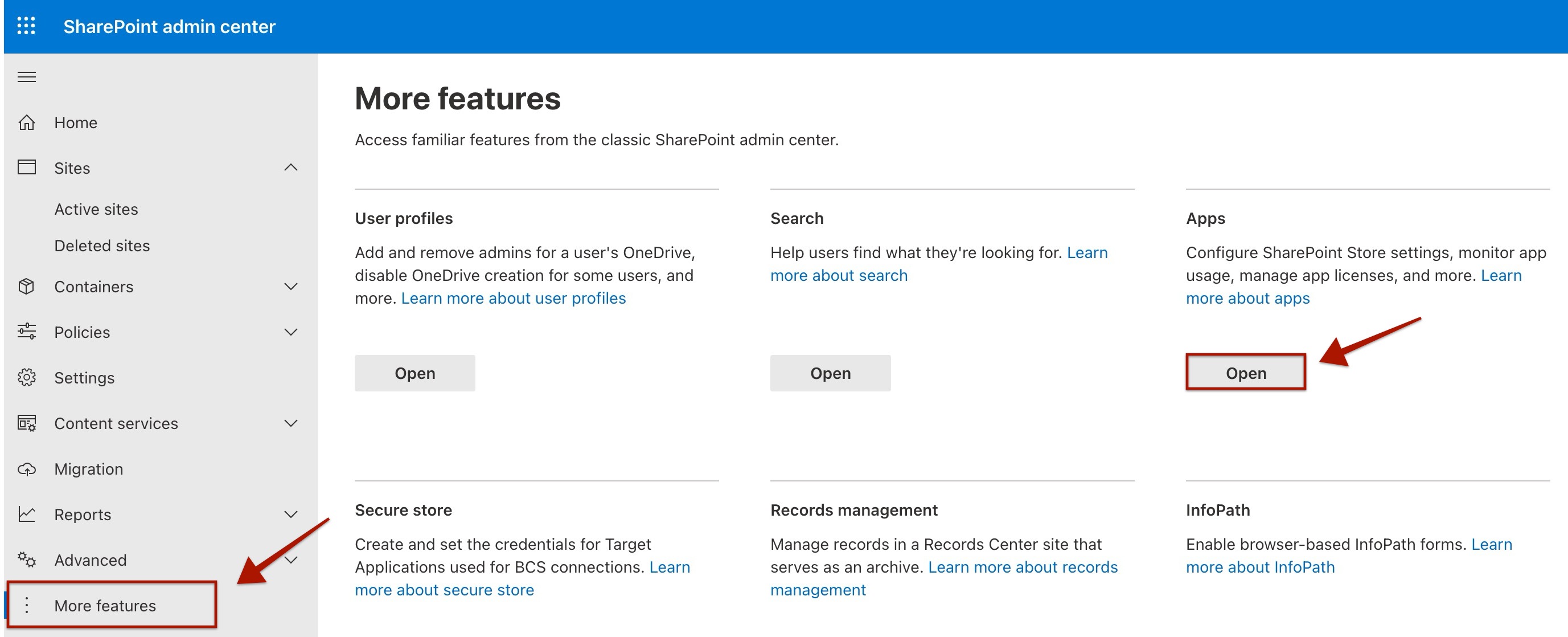This screenshot has width=1568, height=637.
Task: Open the Apps feature
Action: pos(1245,373)
